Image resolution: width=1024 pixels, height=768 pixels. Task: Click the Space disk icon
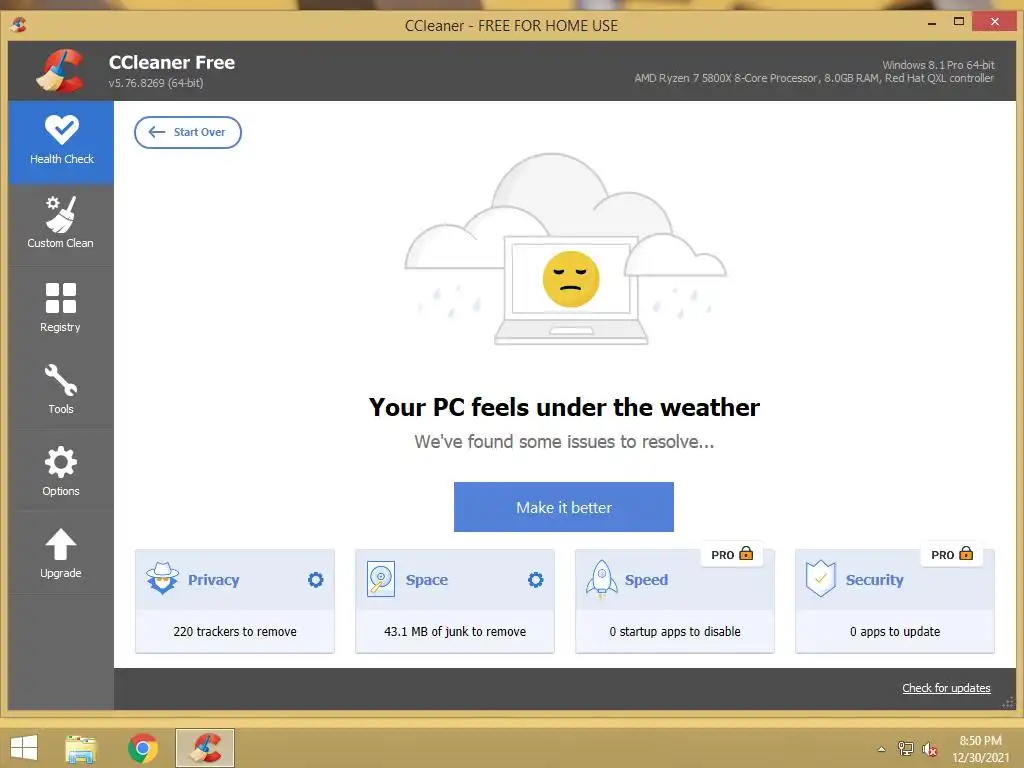[x=381, y=579]
